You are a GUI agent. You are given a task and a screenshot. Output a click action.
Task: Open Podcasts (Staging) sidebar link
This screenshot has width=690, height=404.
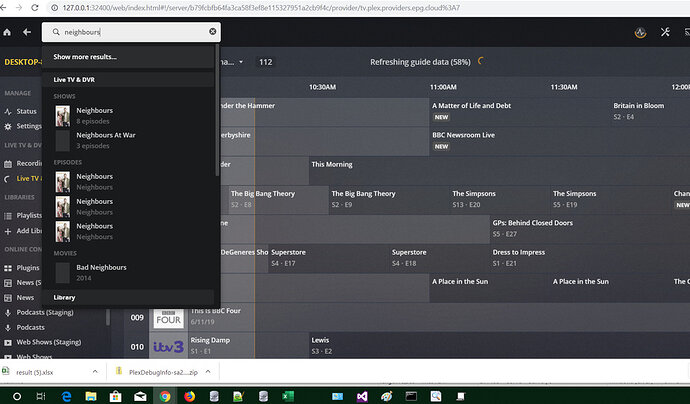[45, 312]
